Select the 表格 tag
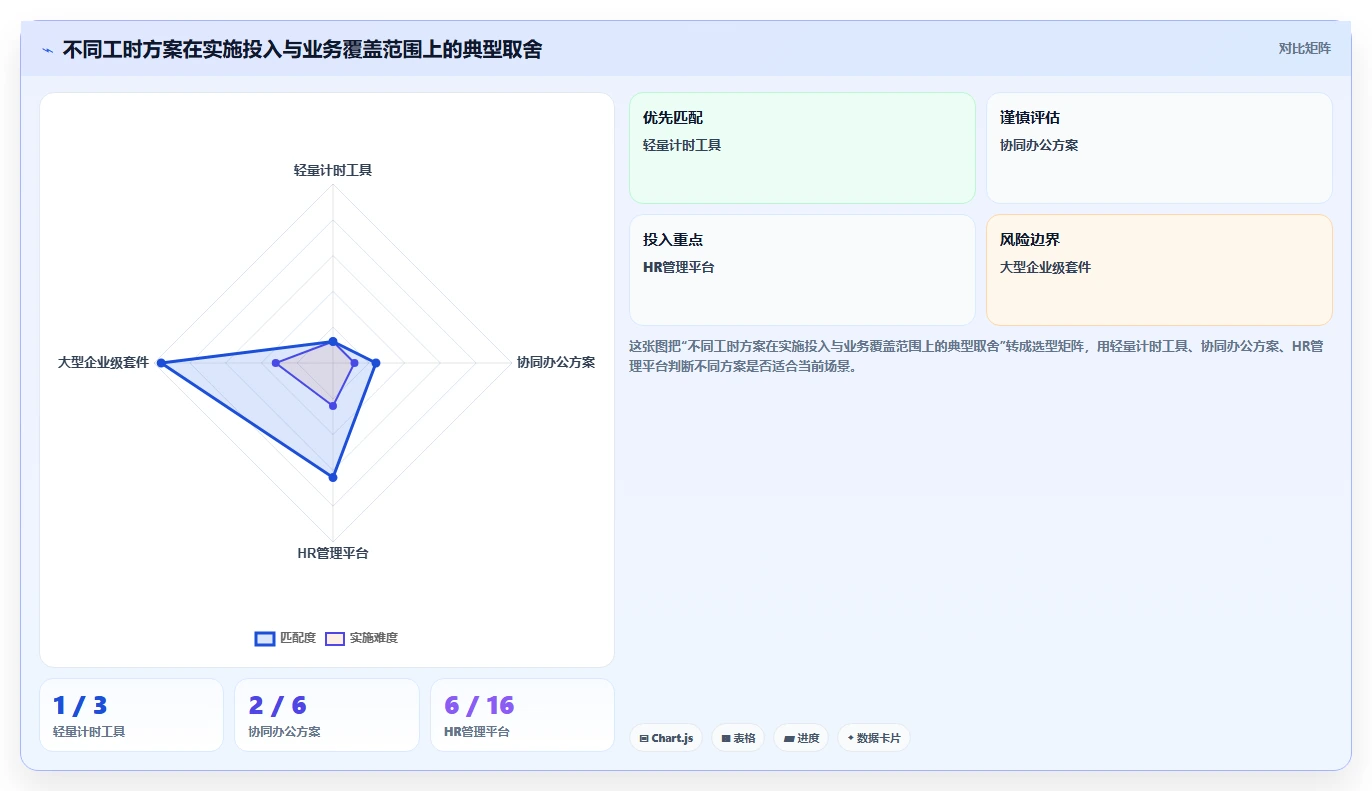Image resolution: width=1372 pixels, height=791 pixels. click(738, 738)
